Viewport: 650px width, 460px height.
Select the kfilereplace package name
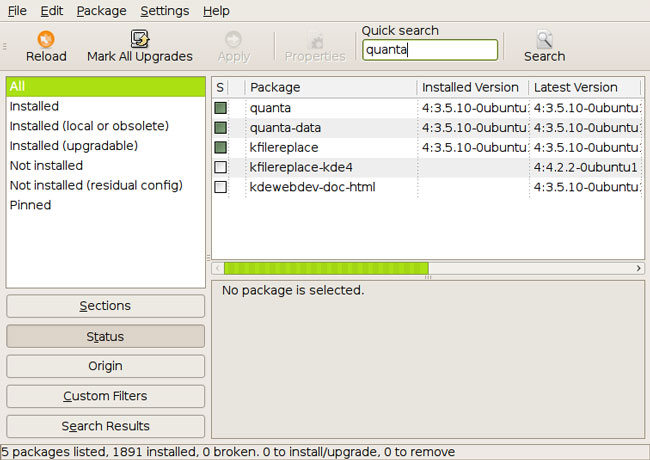click(x=284, y=148)
